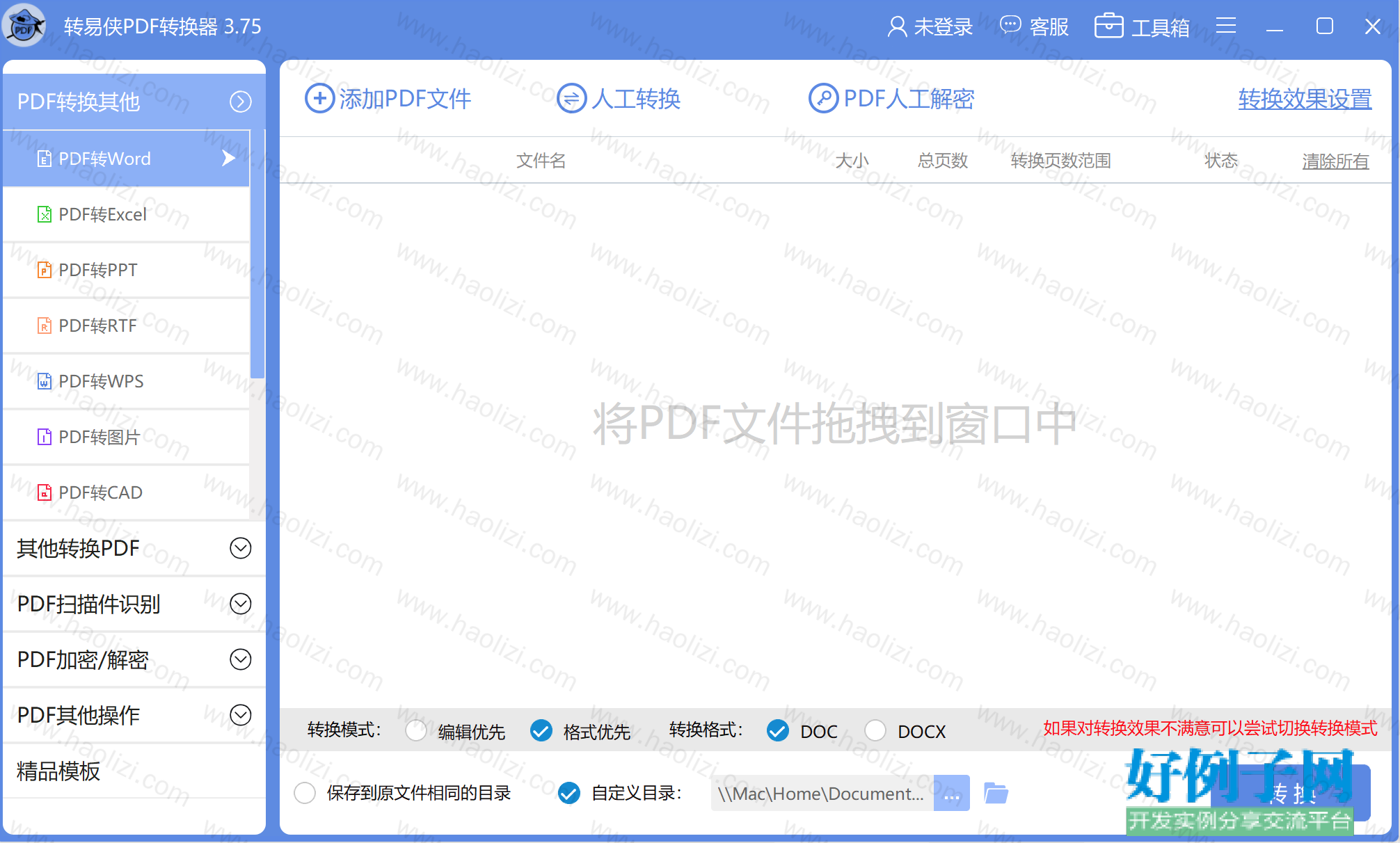Click the sidebar vertical scrollbar
The width and height of the screenshot is (1400, 843).
(x=257, y=255)
